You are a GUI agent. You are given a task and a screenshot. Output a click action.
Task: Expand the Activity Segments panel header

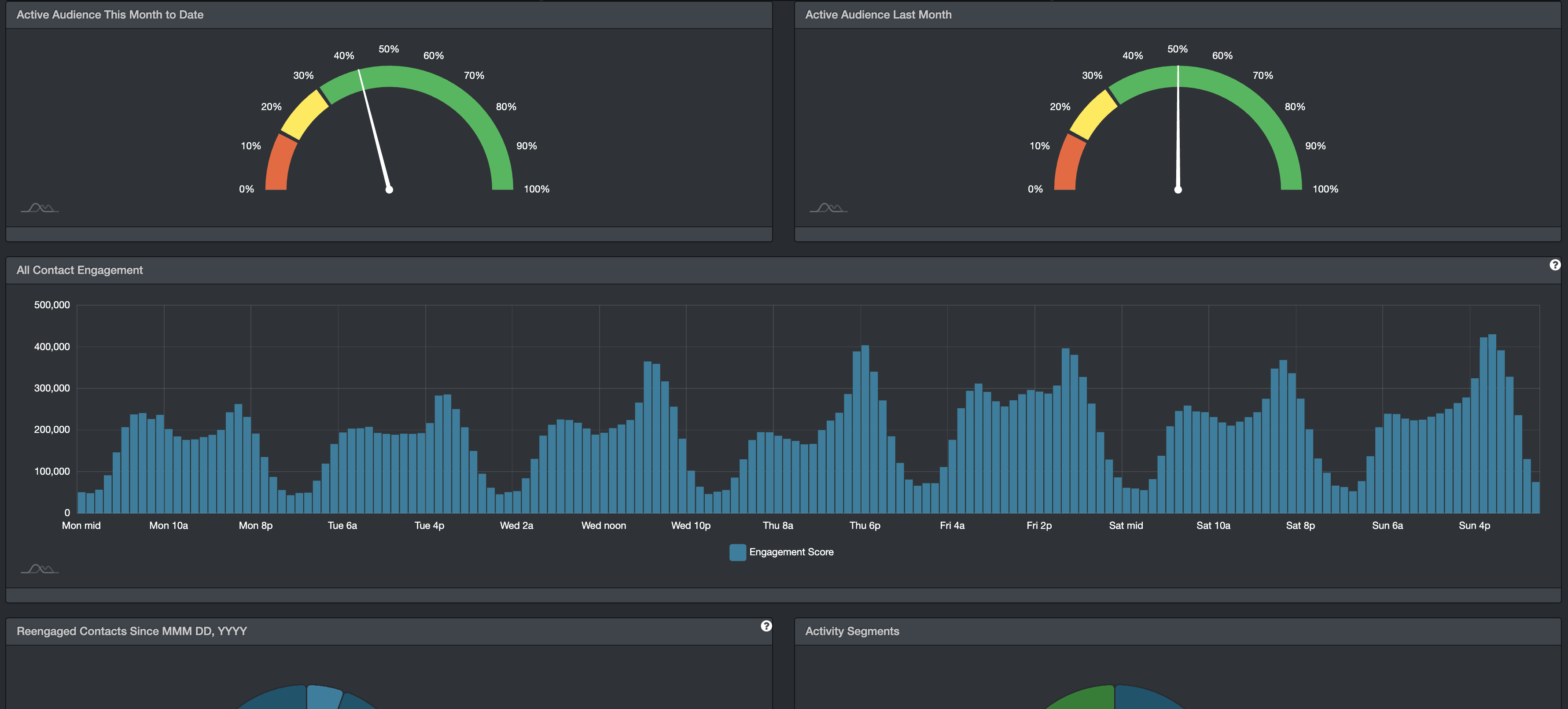851,631
